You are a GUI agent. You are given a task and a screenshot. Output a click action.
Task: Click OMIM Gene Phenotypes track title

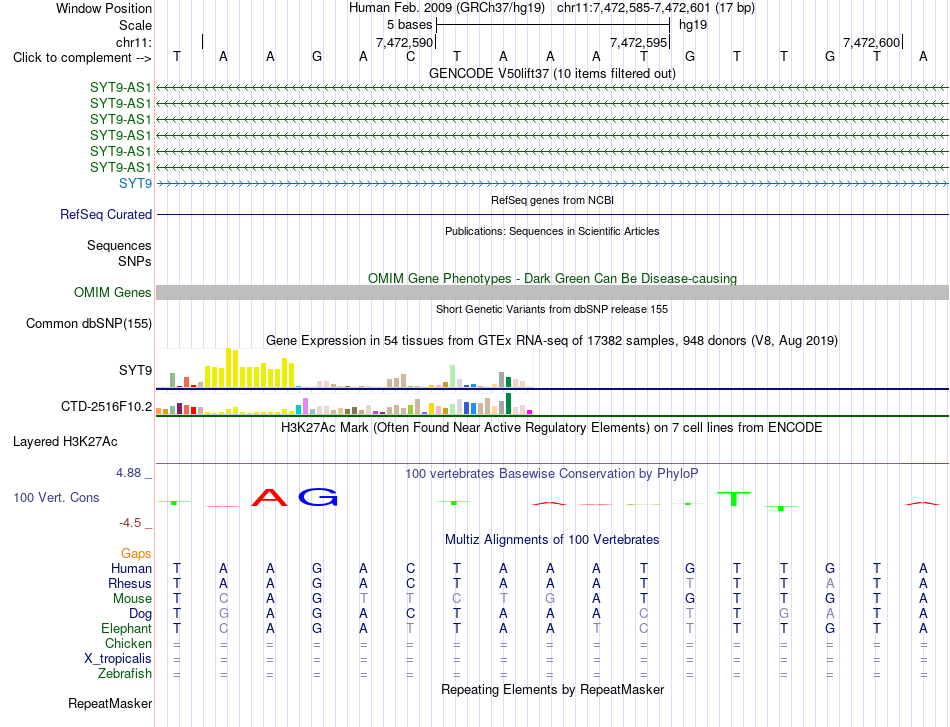[x=552, y=278]
